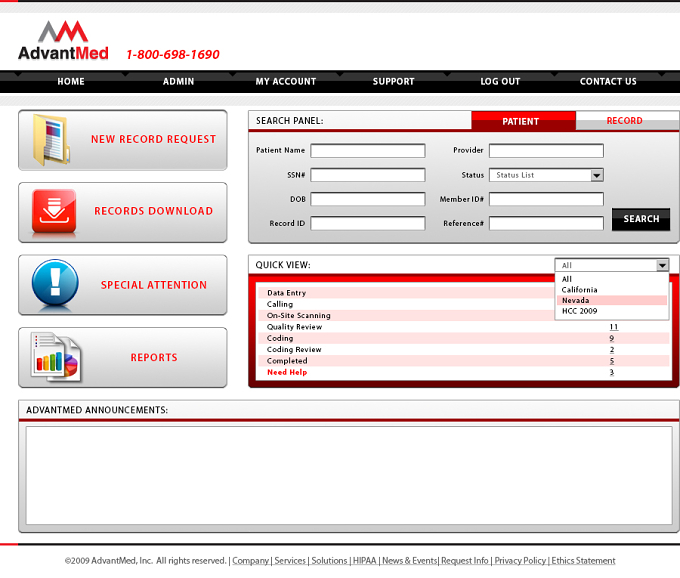Focus the Provider input field
This screenshot has width=680, height=578.
tap(546, 151)
